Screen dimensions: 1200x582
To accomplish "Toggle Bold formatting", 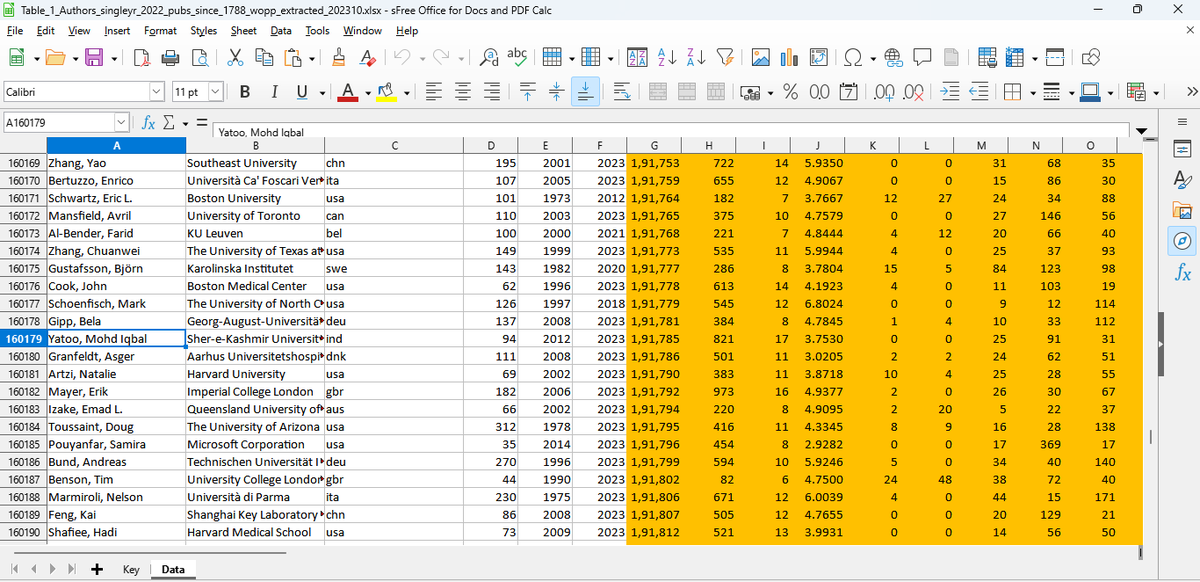I will click(245, 92).
